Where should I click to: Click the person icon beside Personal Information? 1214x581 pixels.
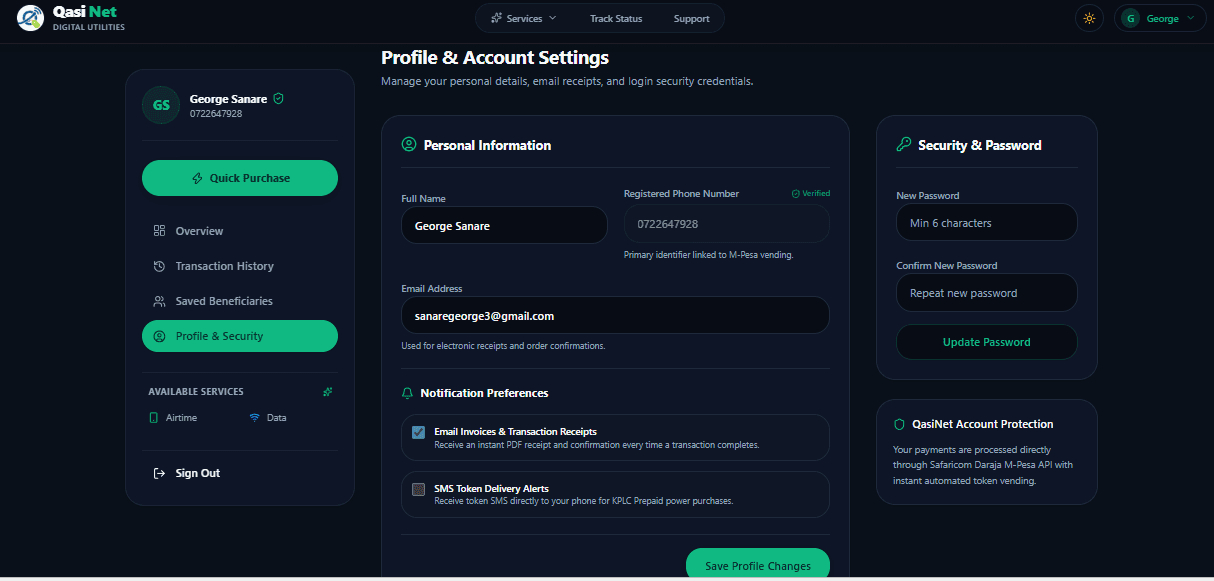pos(408,145)
